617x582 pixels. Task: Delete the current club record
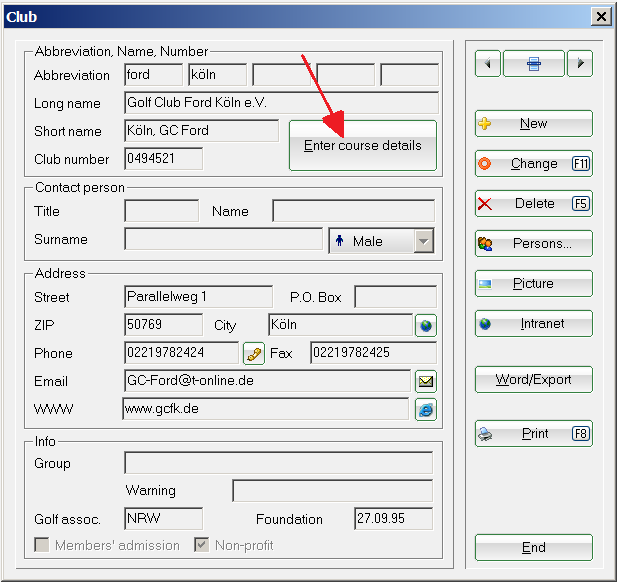point(534,203)
